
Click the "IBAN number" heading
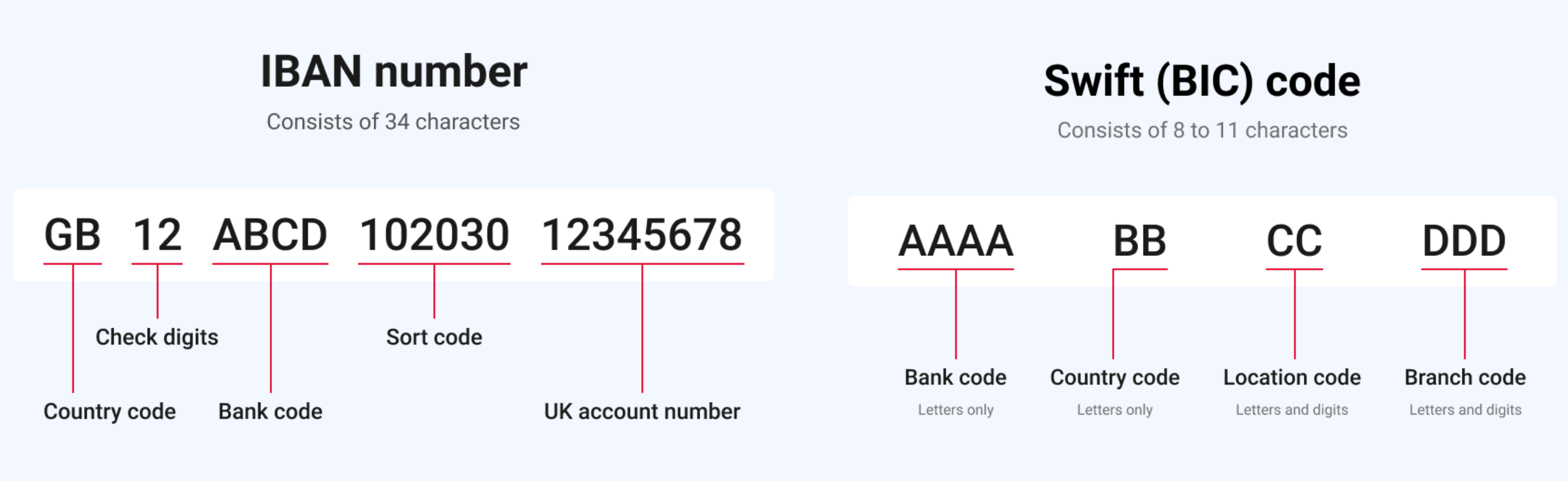click(393, 72)
